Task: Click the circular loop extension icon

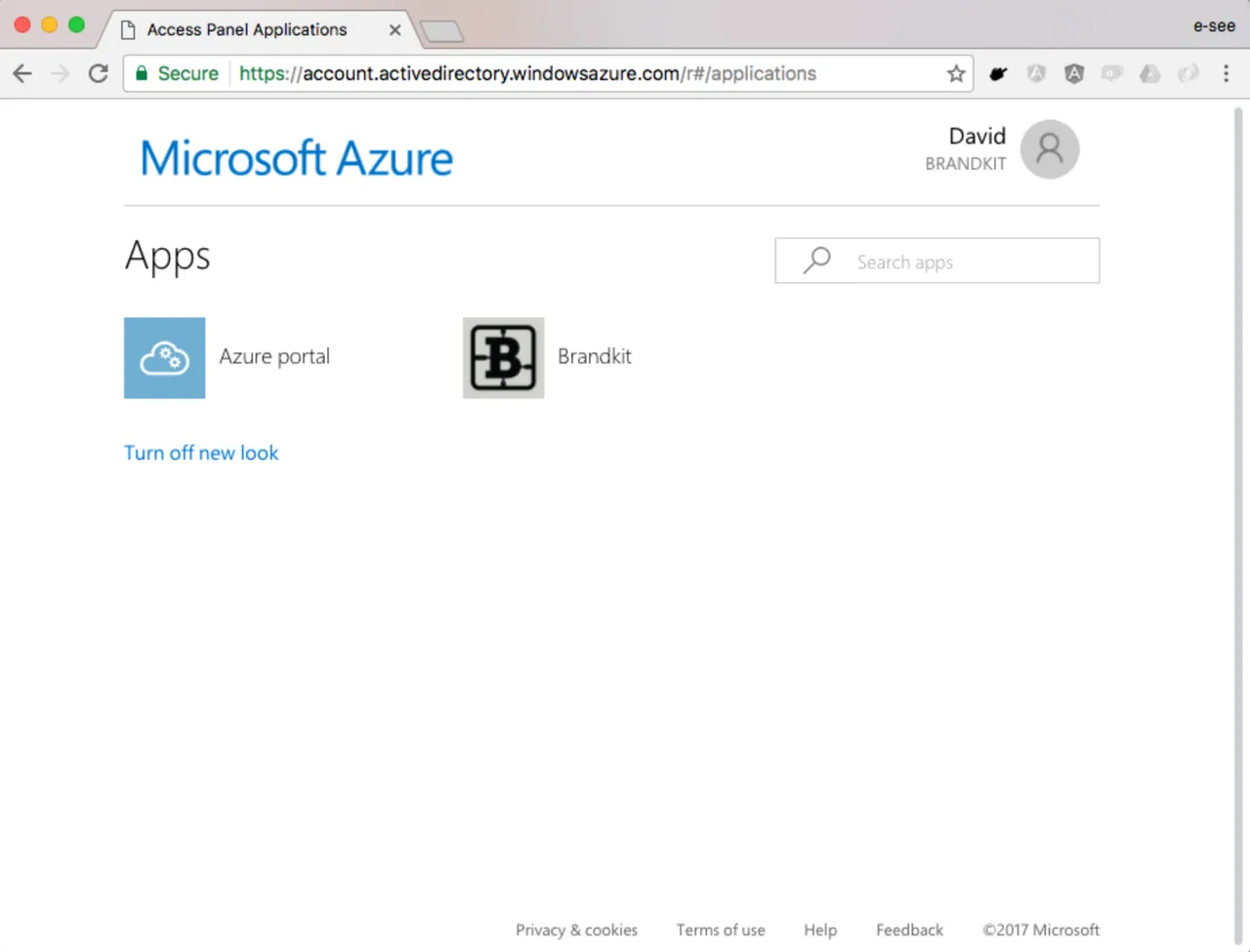Action: coord(1187,73)
